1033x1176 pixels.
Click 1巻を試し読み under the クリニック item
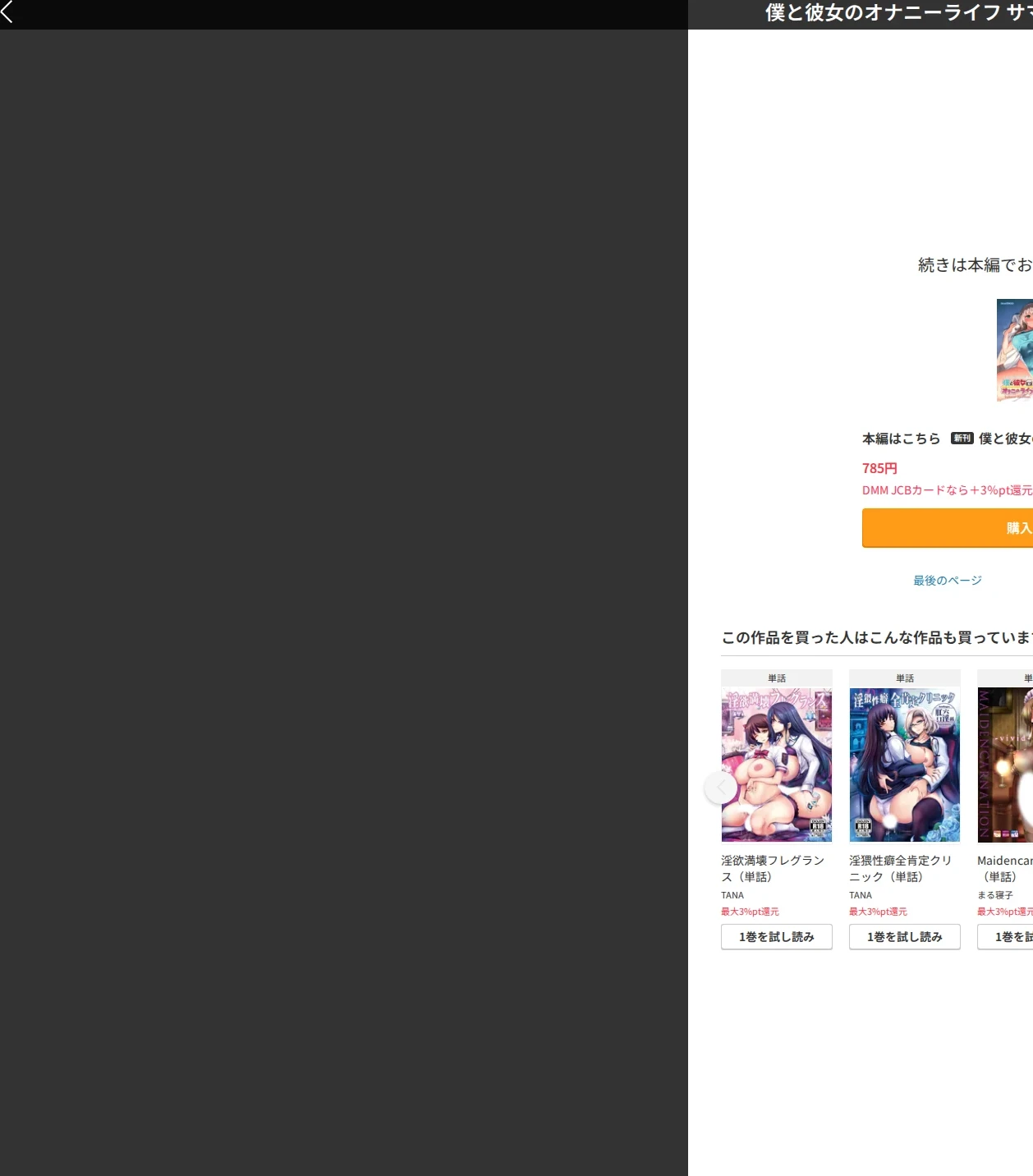pos(905,937)
